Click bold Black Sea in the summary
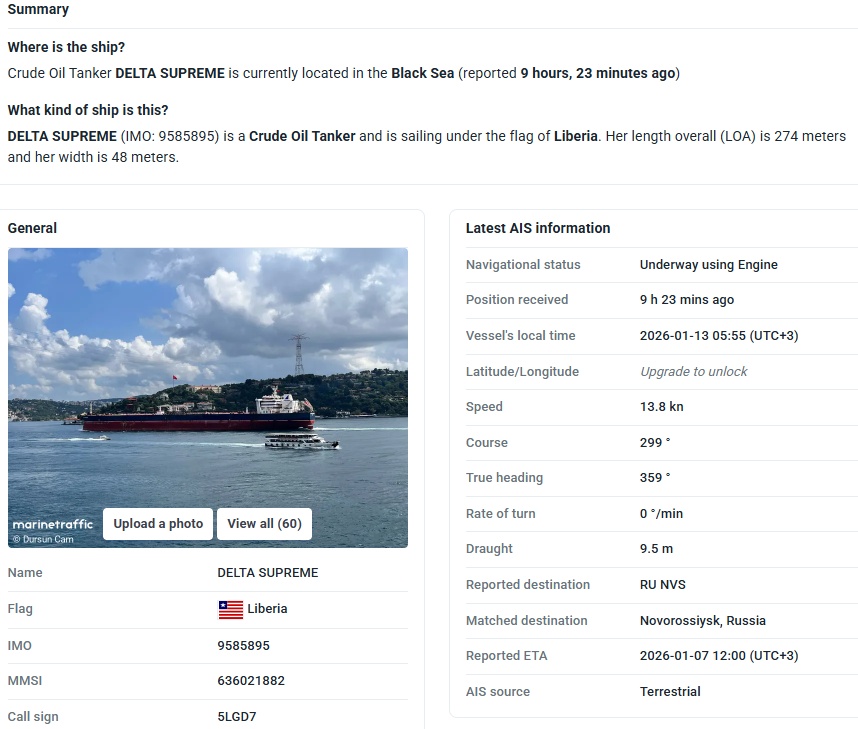Image resolution: width=858 pixels, height=729 pixels. [x=422, y=73]
